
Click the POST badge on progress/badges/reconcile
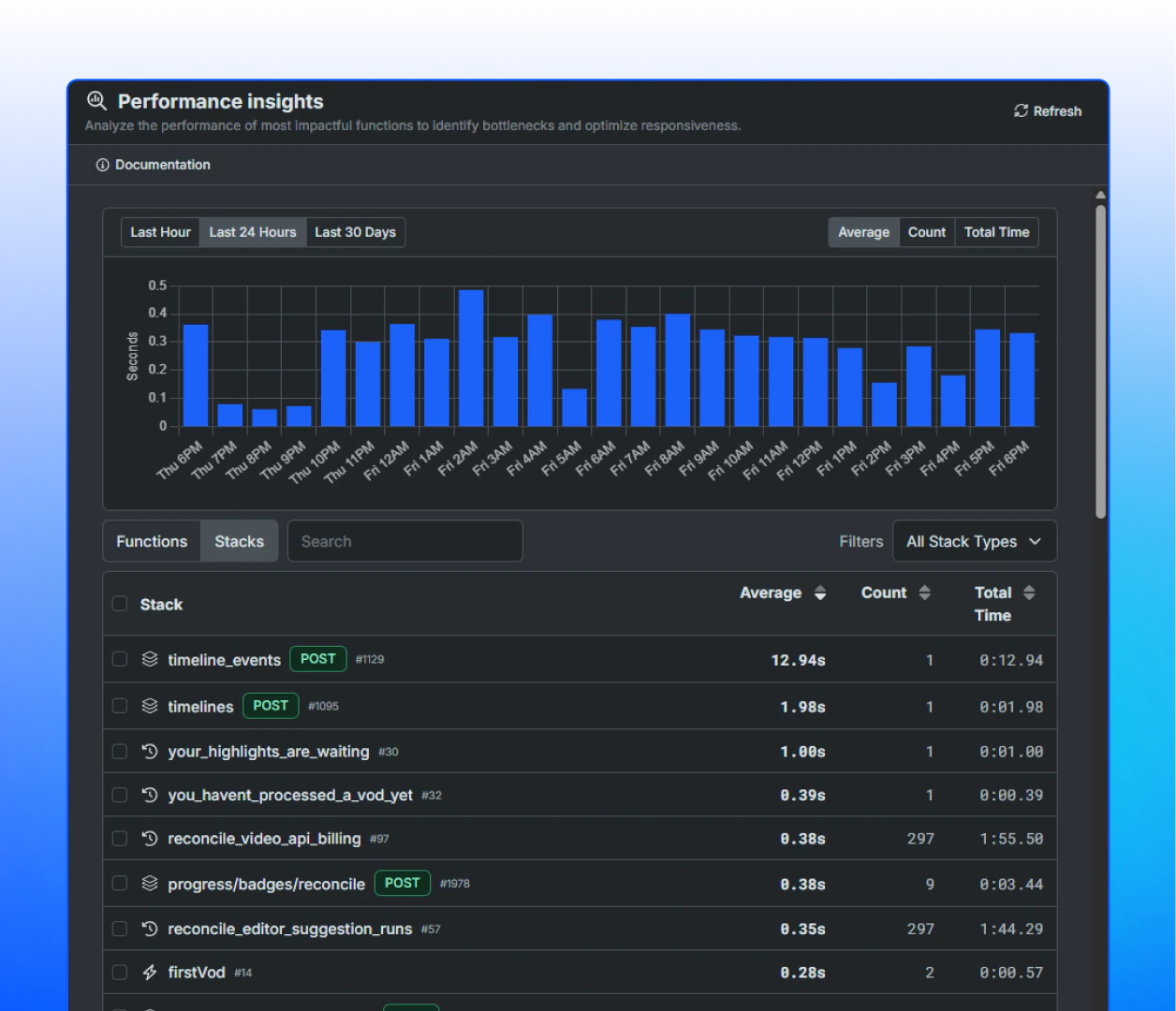pos(403,883)
